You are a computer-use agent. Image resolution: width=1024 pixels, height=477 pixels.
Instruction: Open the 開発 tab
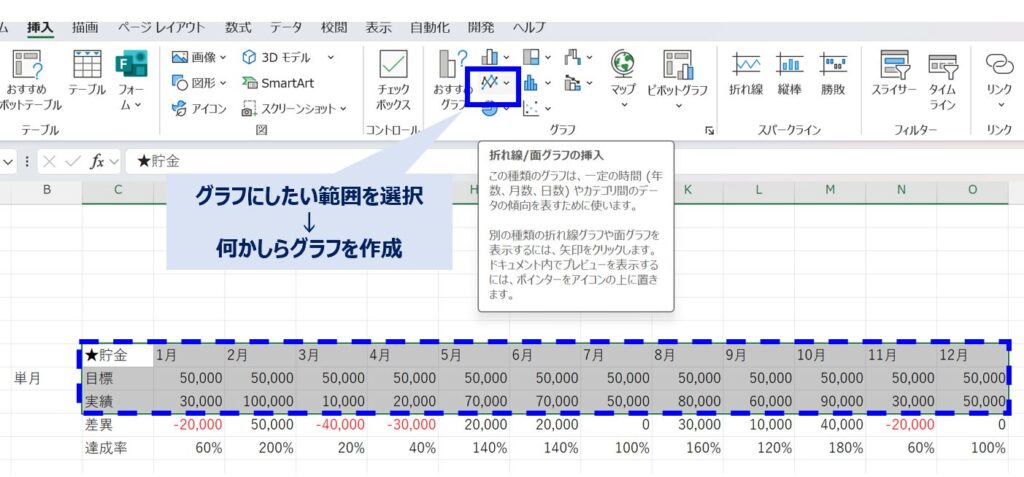click(x=481, y=27)
